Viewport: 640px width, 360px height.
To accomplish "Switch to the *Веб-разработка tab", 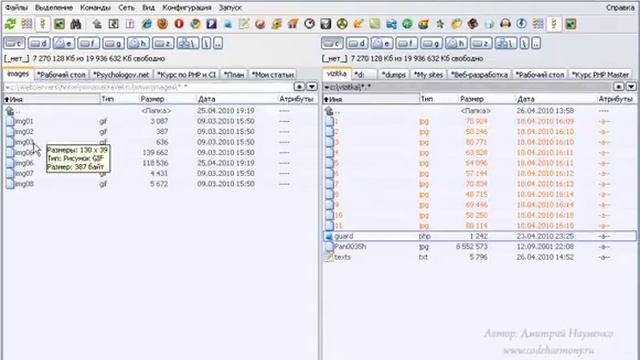I will click(x=479, y=75).
